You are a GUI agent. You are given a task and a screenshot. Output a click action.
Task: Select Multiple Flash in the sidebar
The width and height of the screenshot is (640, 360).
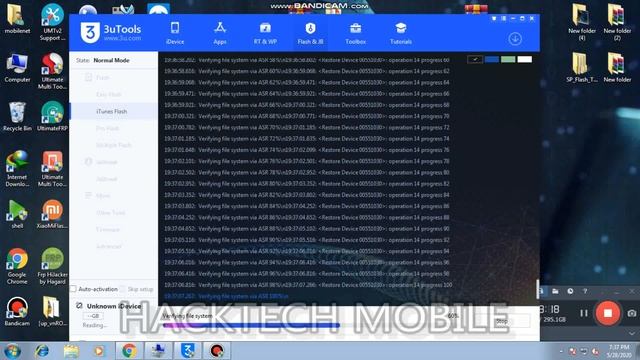[x=113, y=145]
